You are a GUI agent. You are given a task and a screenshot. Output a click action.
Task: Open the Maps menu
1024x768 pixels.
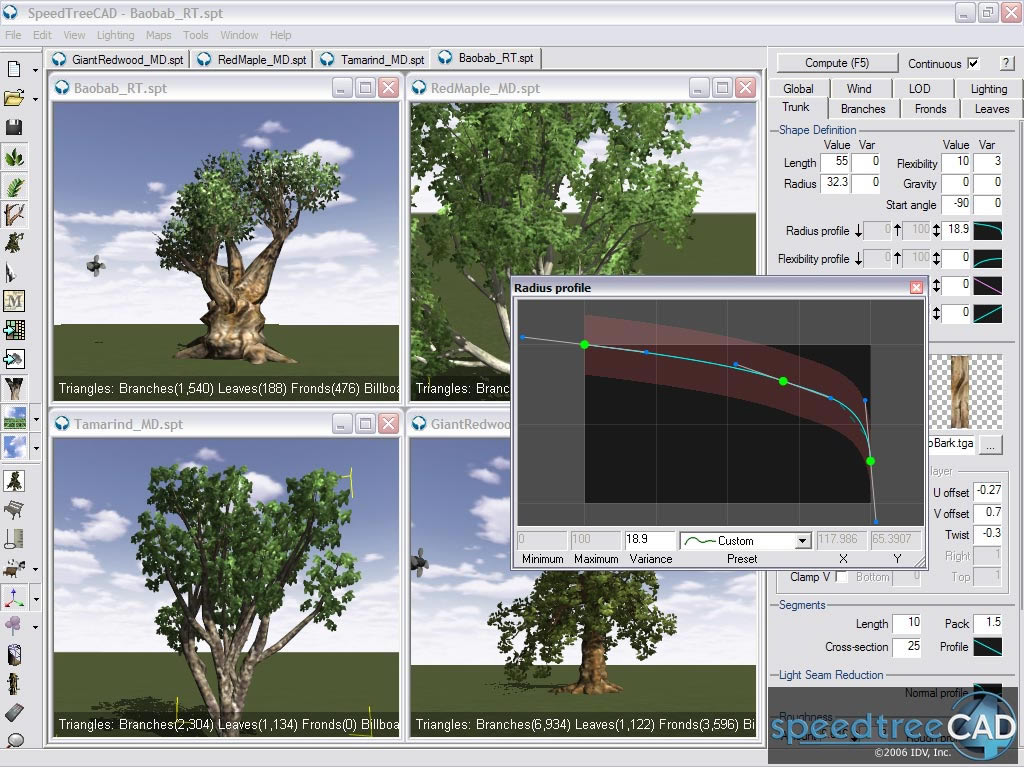click(158, 35)
